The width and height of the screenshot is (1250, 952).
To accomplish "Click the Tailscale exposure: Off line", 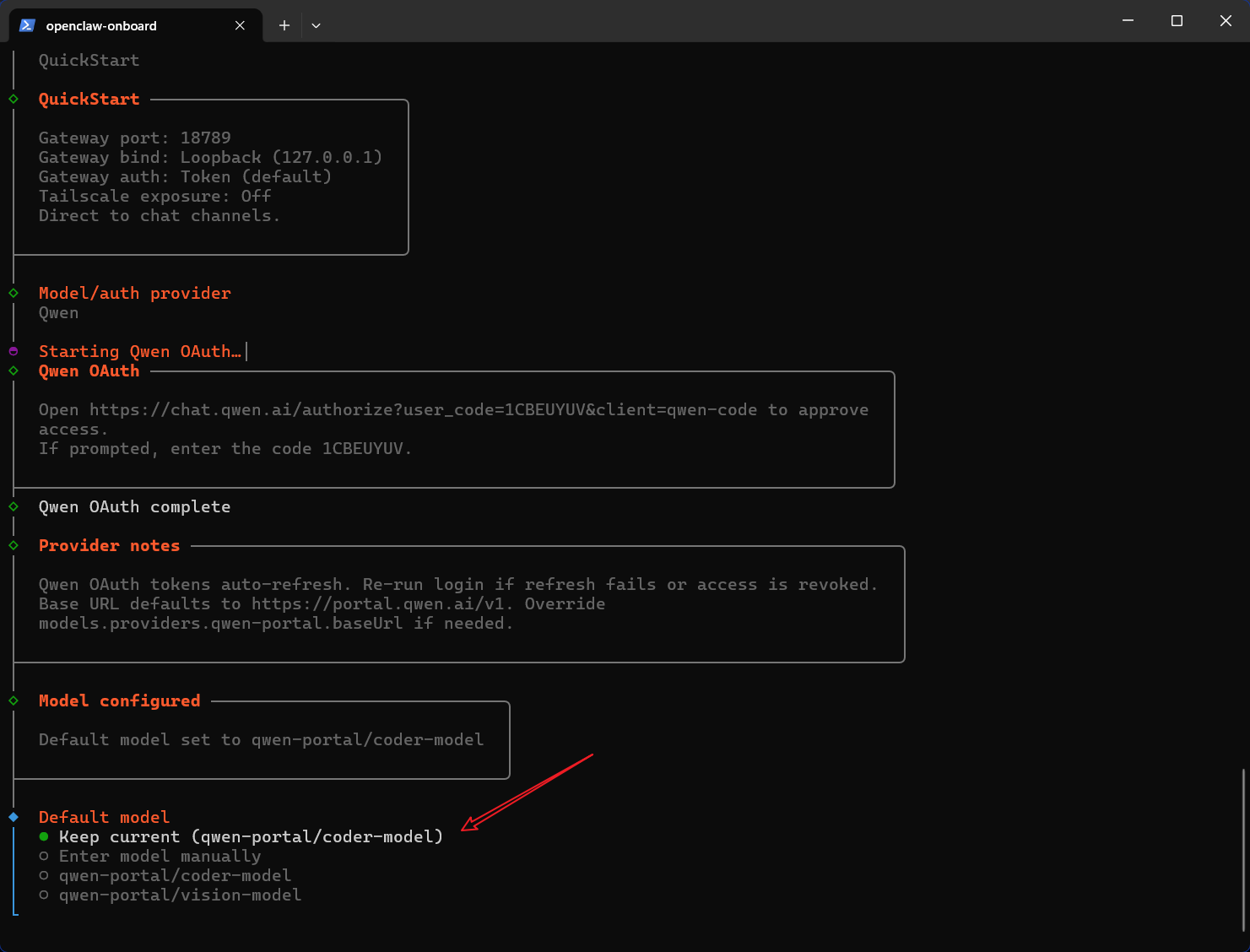I will coord(154,196).
